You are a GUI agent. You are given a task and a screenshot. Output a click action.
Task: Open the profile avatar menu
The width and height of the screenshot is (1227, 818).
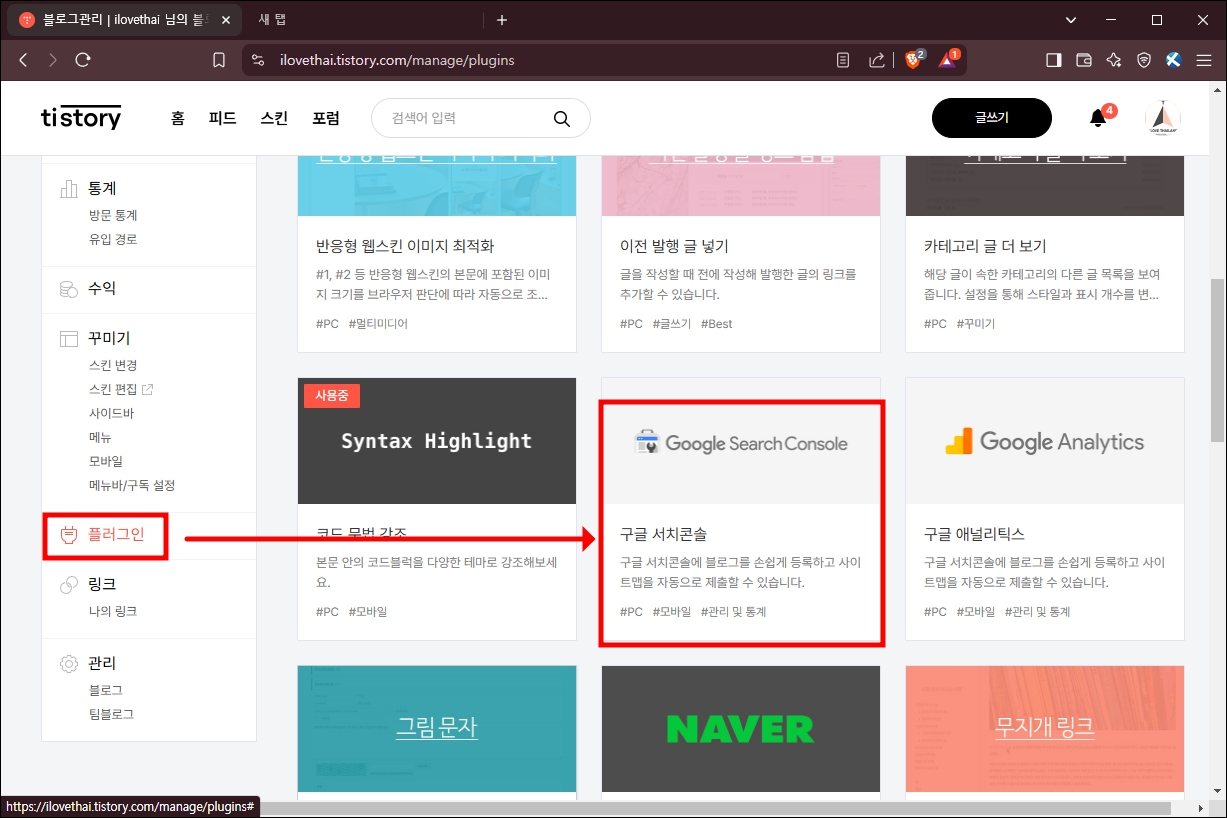pos(1163,118)
